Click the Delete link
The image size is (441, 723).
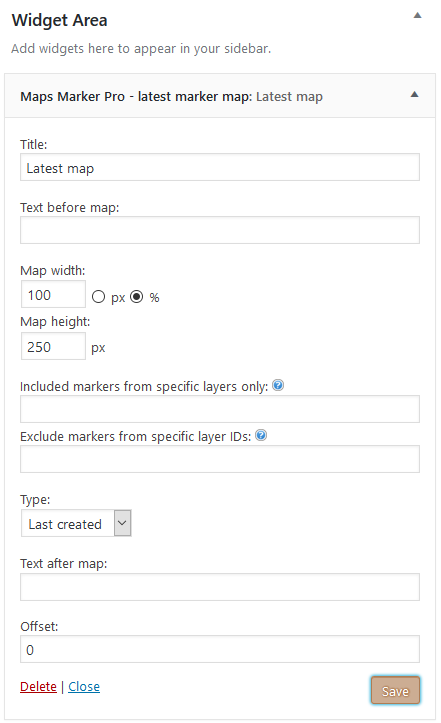(x=38, y=687)
